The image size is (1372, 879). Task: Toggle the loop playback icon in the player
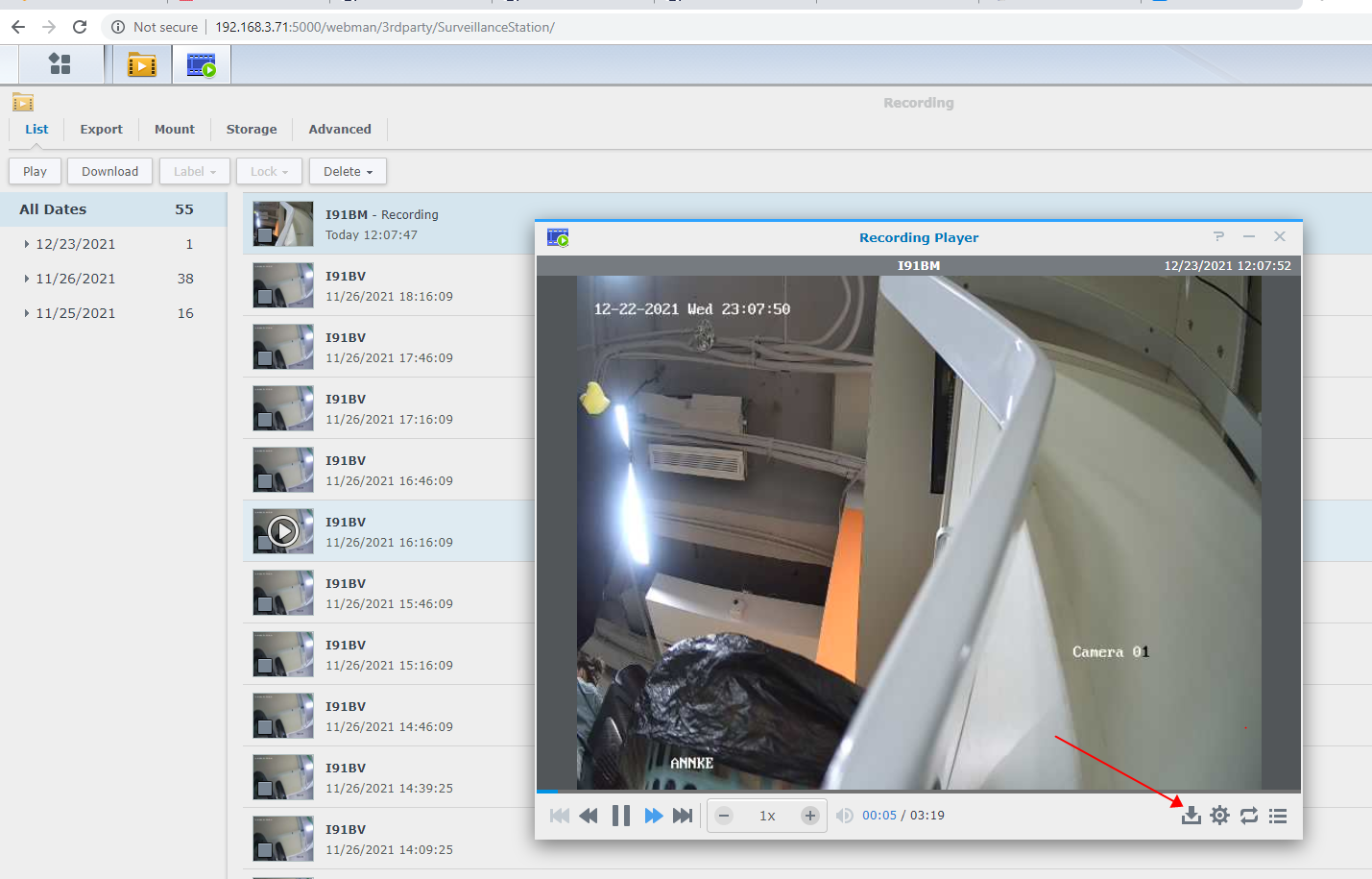1248,816
